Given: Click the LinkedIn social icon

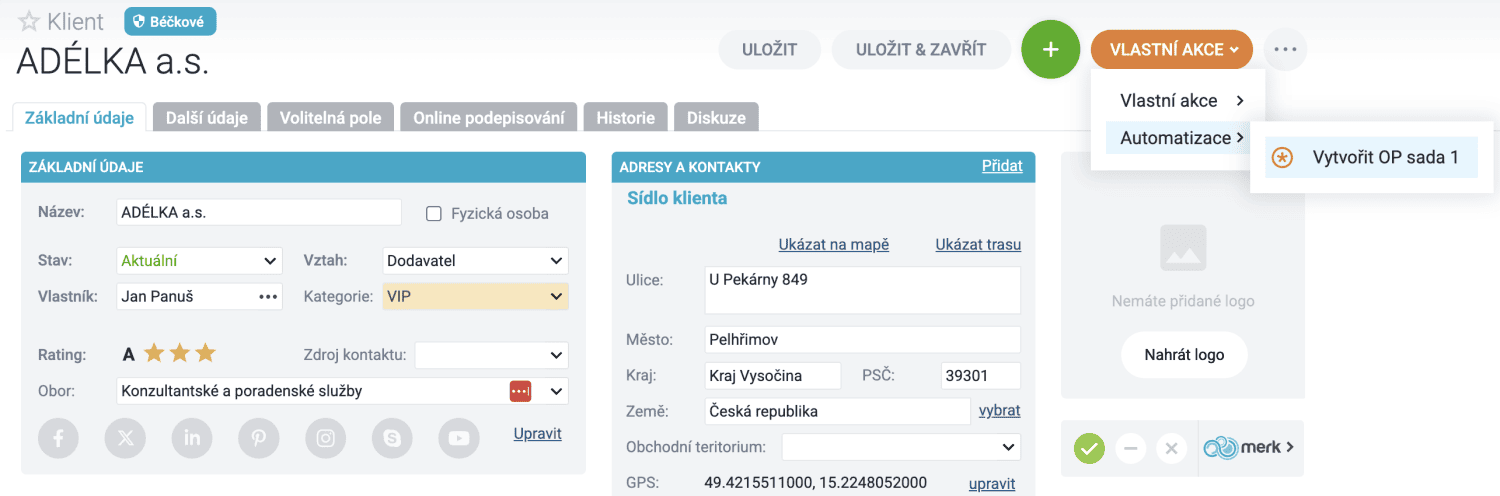Looking at the screenshot, I should [192, 438].
